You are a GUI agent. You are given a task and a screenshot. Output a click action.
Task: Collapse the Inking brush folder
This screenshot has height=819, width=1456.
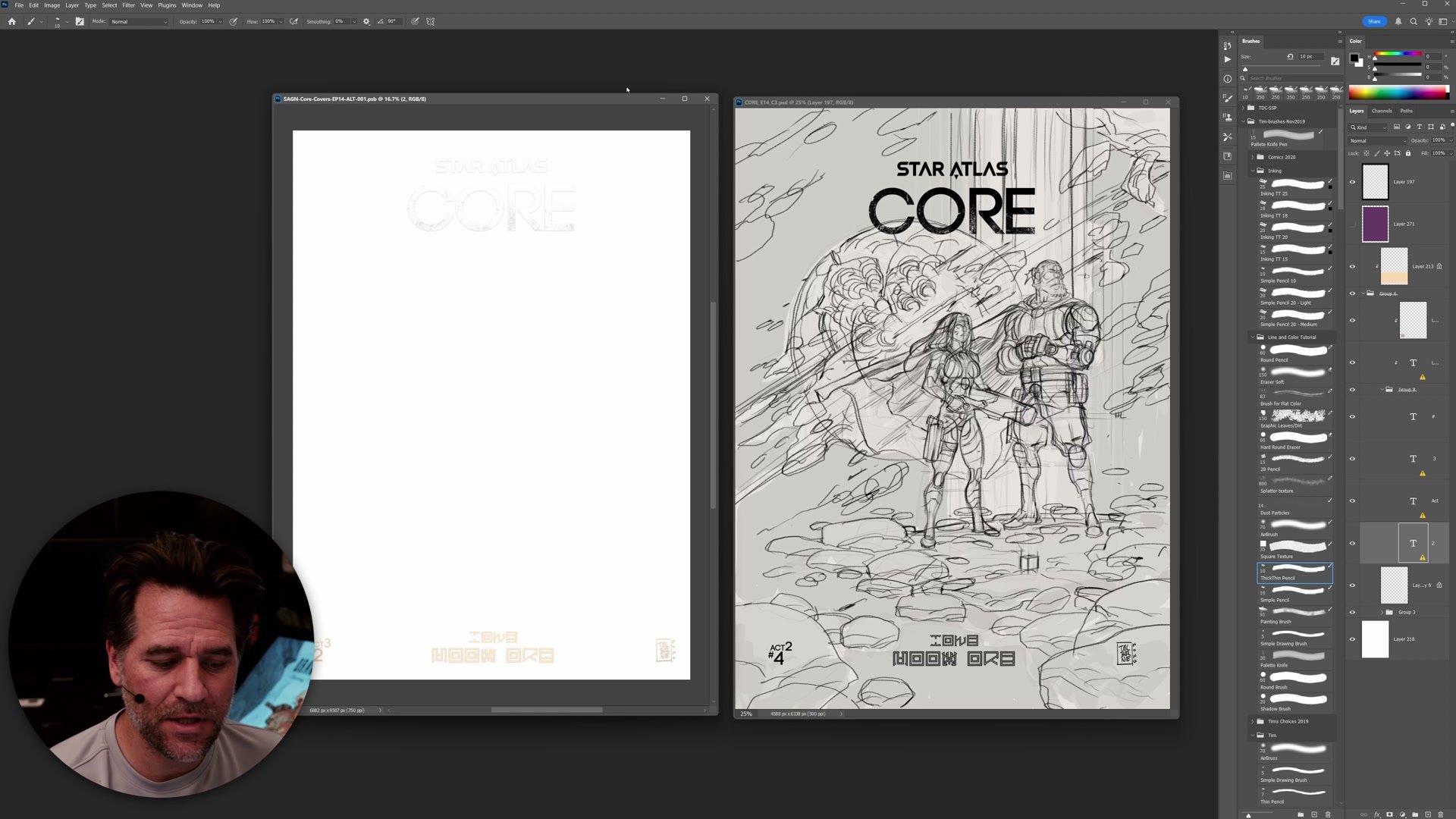(1253, 171)
